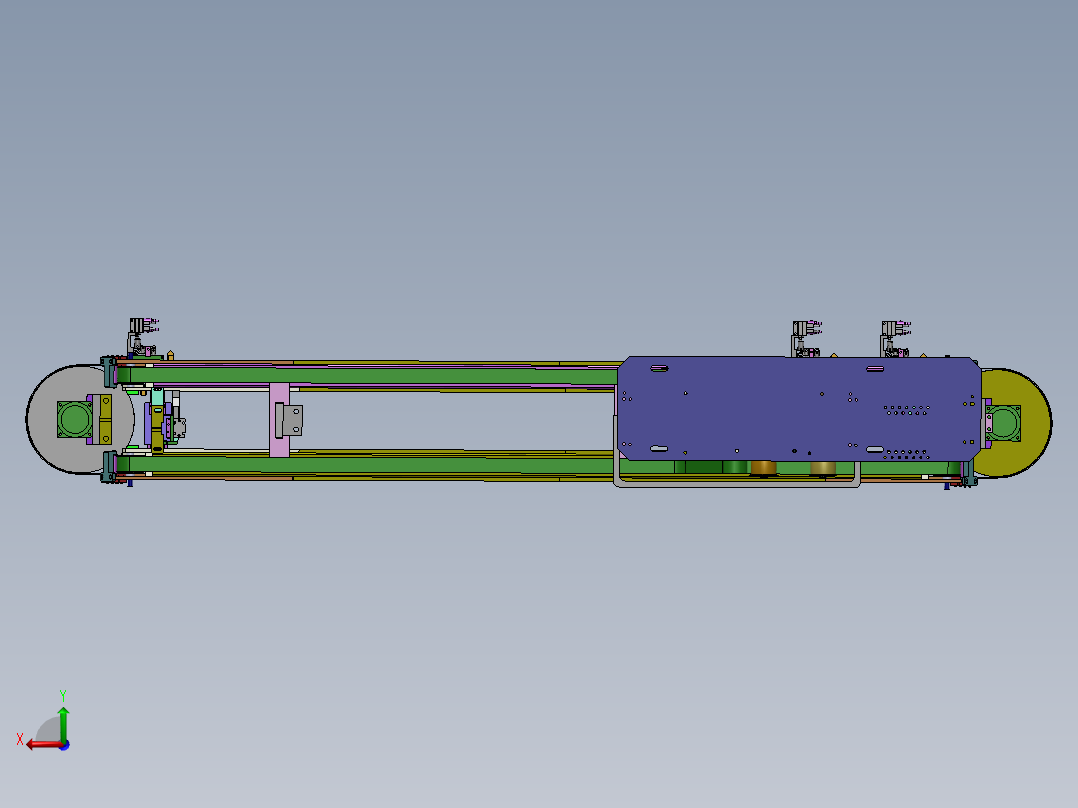Image resolution: width=1078 pixels, height=808 pixels.
Task: Click the green motor flange on the right pulley
Action: 1004,422
